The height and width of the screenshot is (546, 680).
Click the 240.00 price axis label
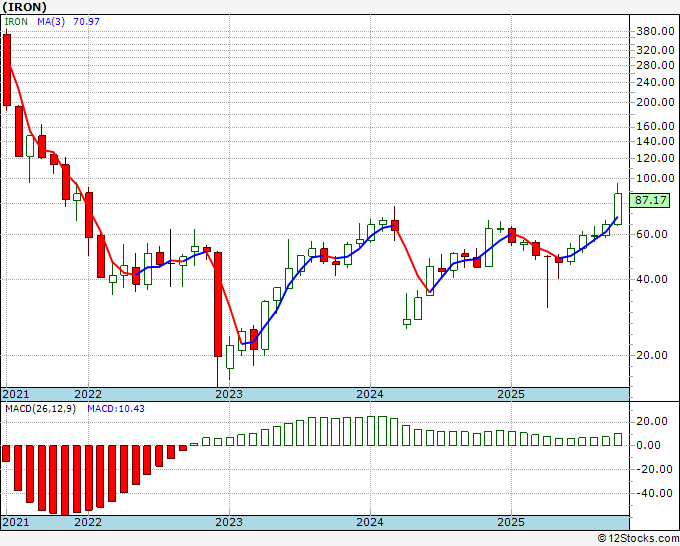click(x=655, y=82)
